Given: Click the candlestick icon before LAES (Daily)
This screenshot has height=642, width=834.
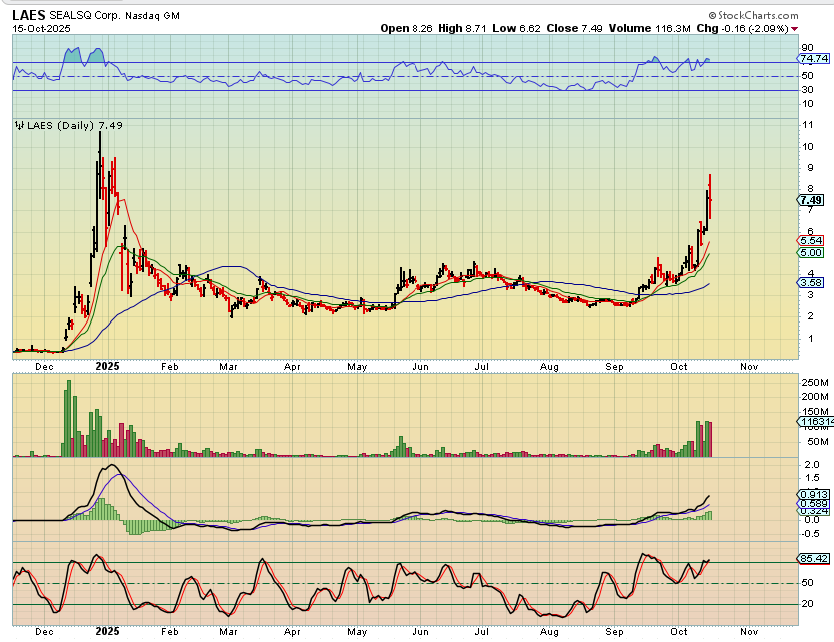Looking at the screenshot, I should point(20,126).
